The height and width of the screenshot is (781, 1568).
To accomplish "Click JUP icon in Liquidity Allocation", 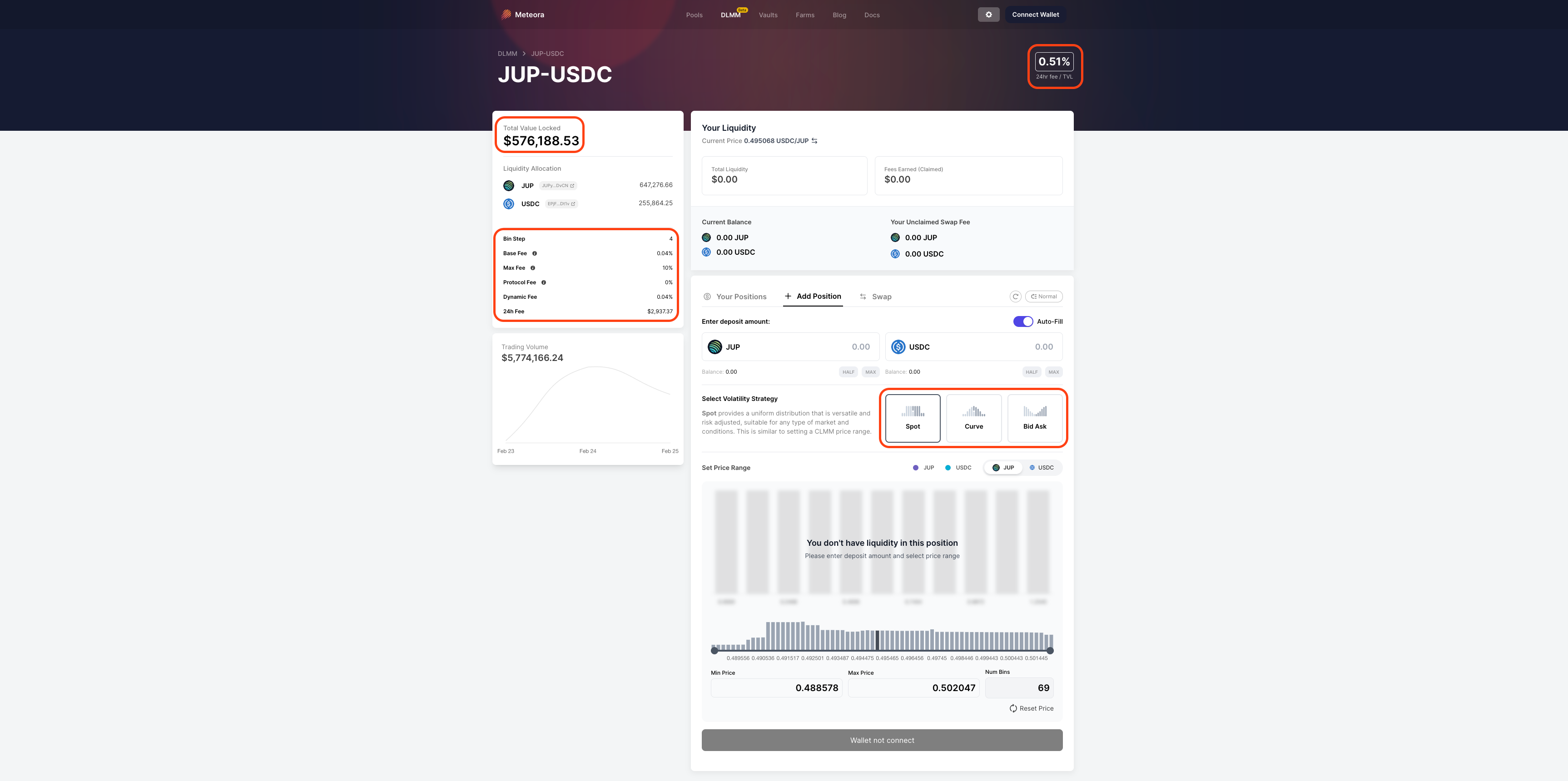I will (x=509, y=186).
